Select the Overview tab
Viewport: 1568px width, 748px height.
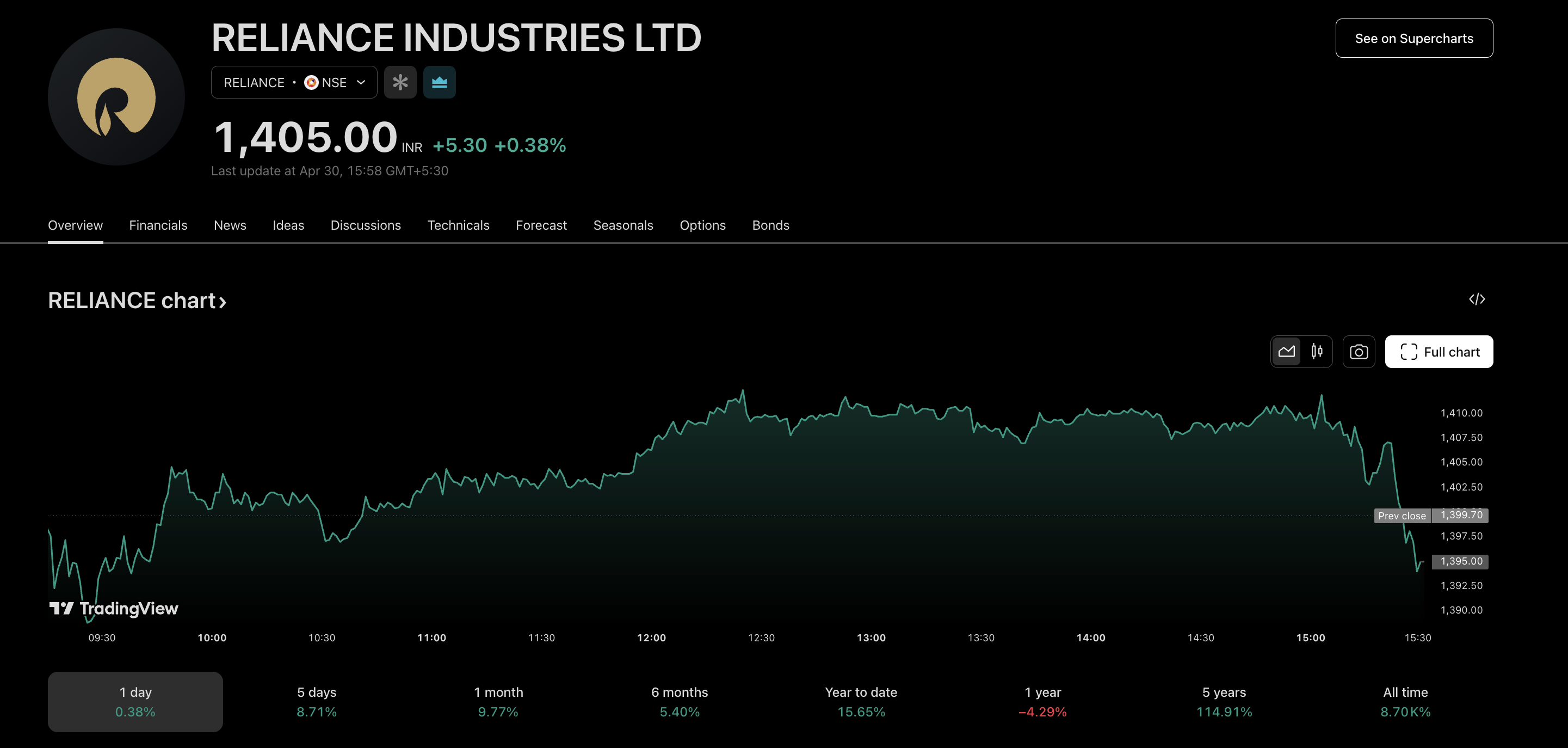coord(76,225)
